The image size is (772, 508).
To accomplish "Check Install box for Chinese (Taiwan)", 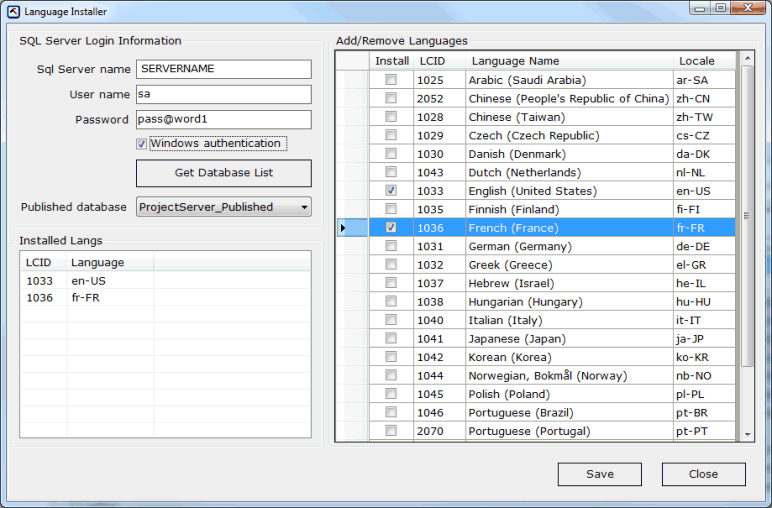I will coord(391,117).
